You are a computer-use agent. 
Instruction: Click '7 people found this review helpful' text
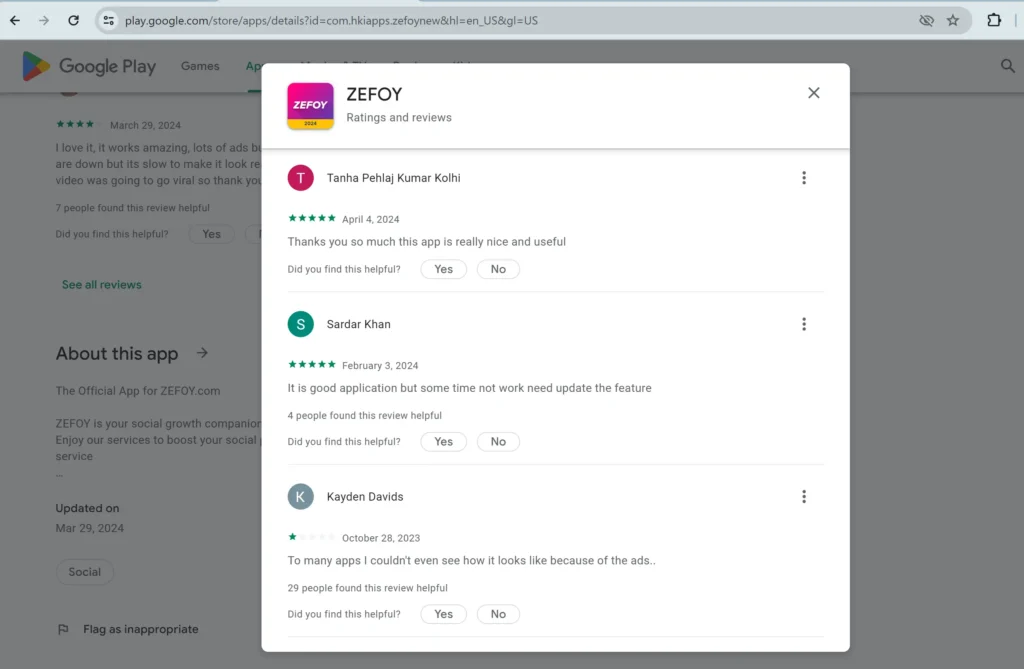coord(133,208)
